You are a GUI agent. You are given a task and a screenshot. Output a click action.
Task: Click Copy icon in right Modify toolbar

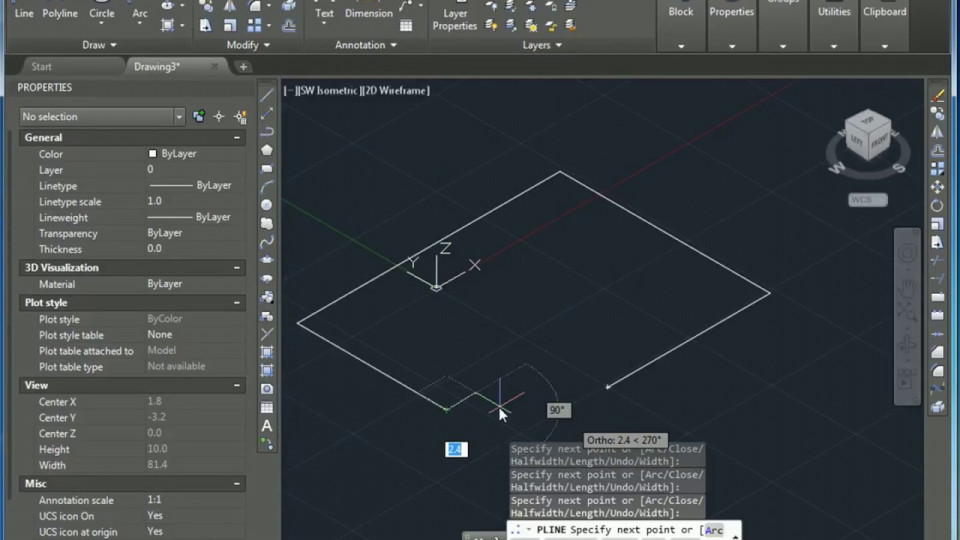point(937,113)
